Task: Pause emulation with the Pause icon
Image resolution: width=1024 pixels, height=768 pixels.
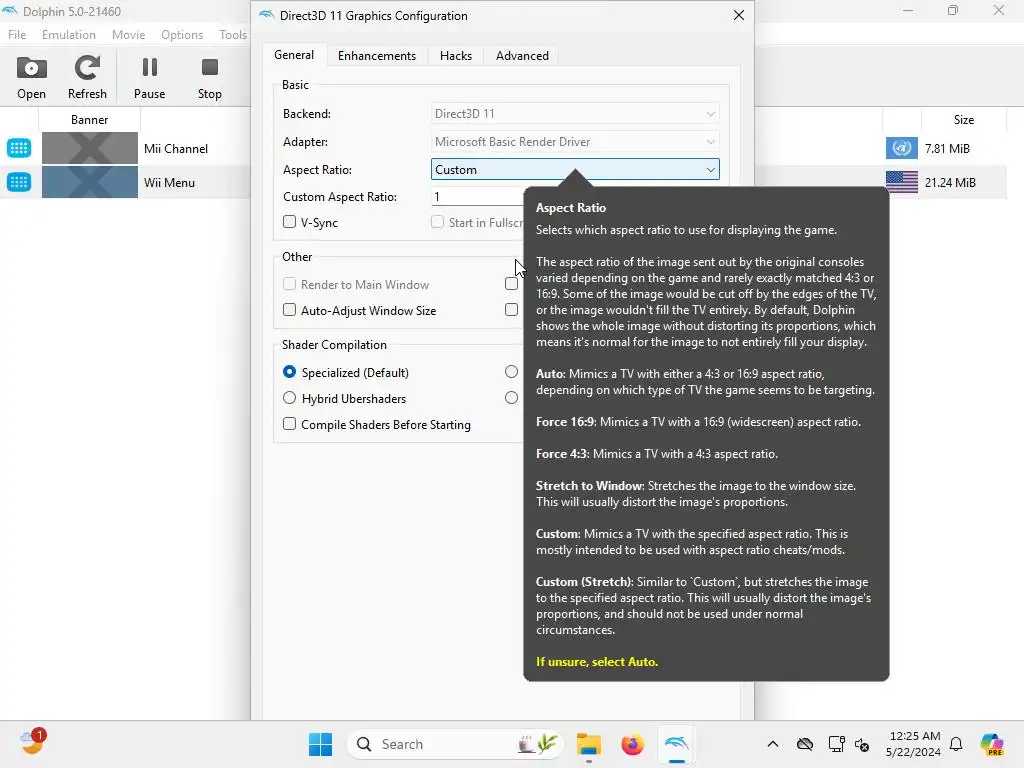Action: click(x=150, y=78)
